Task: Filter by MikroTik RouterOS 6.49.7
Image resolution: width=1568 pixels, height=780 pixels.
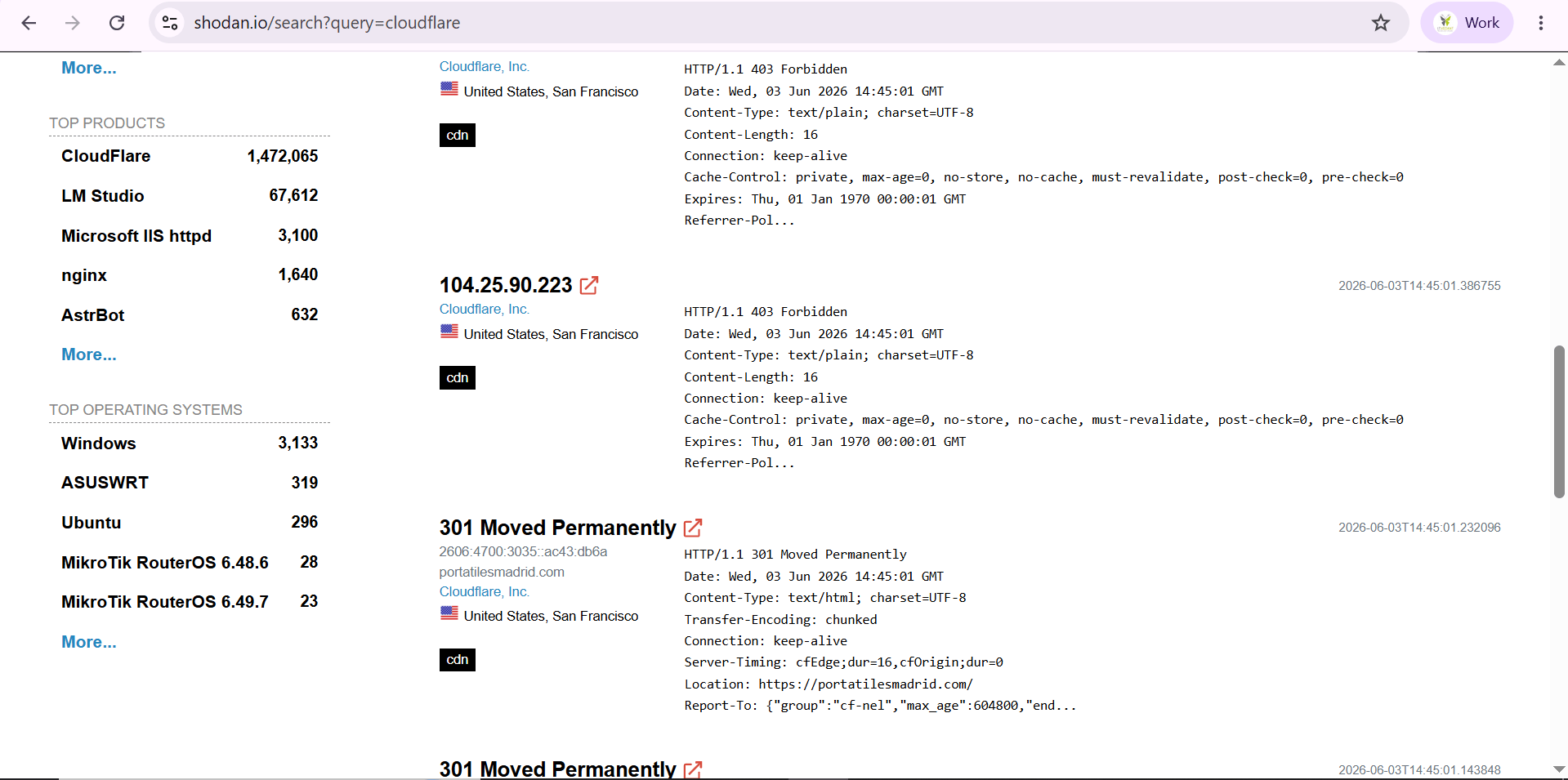Action: 165,602
